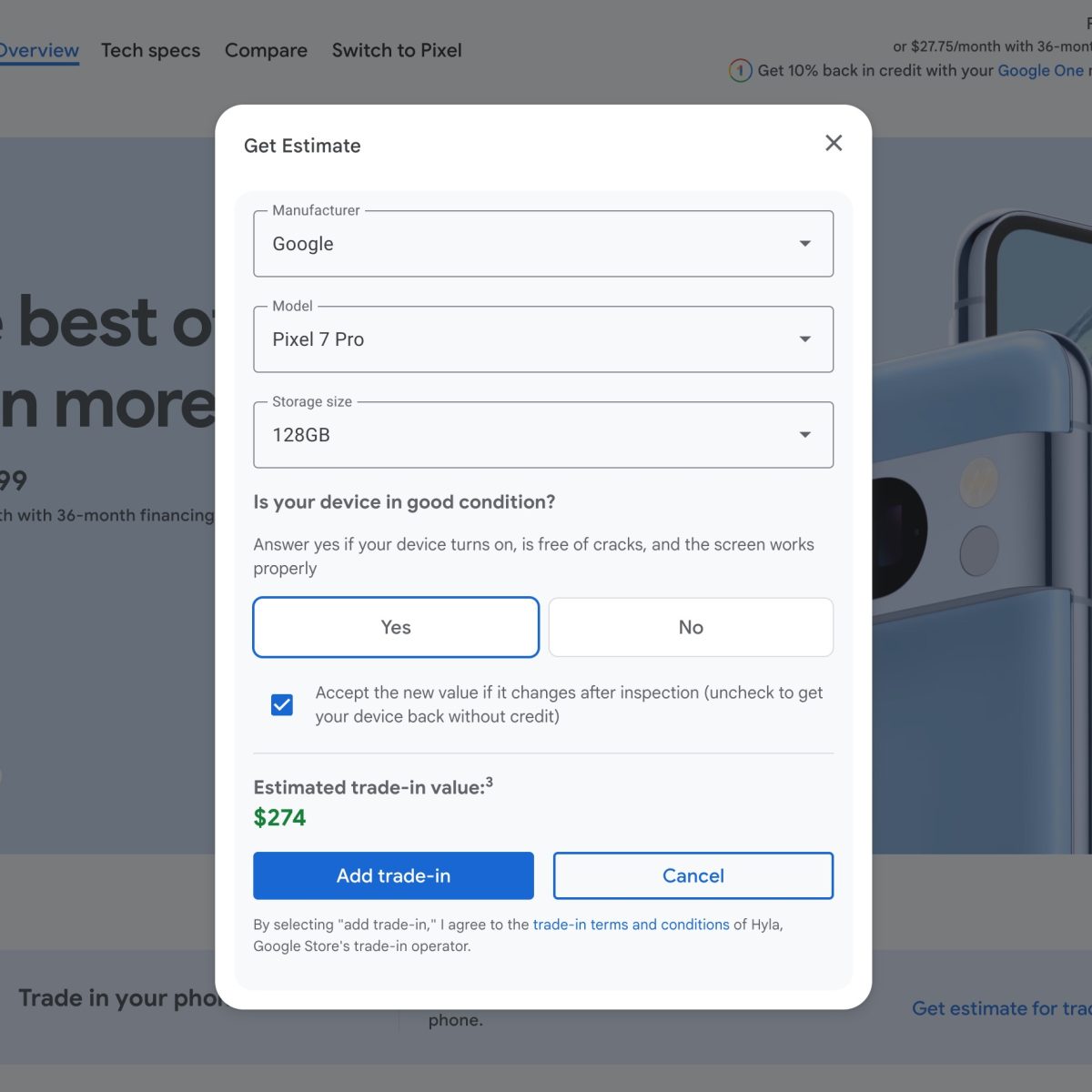Open trade-in terms and conditions link
The image size is (1092, 1092).
(632, 925)
